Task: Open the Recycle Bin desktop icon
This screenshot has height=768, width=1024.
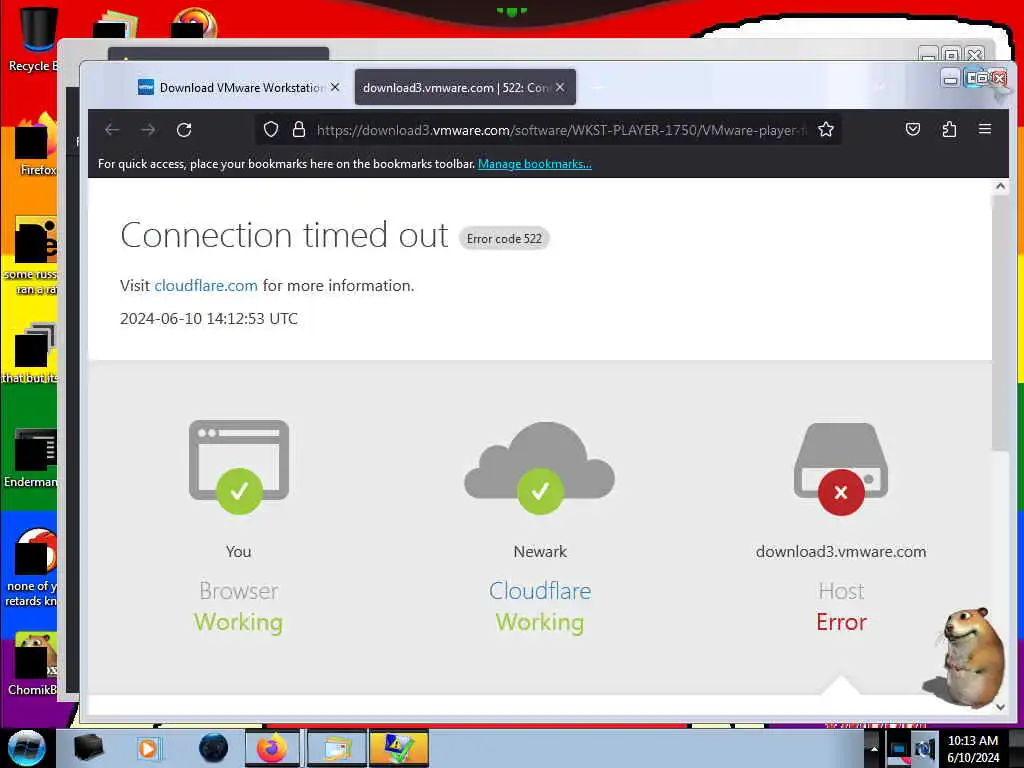Action: [33, 39]
